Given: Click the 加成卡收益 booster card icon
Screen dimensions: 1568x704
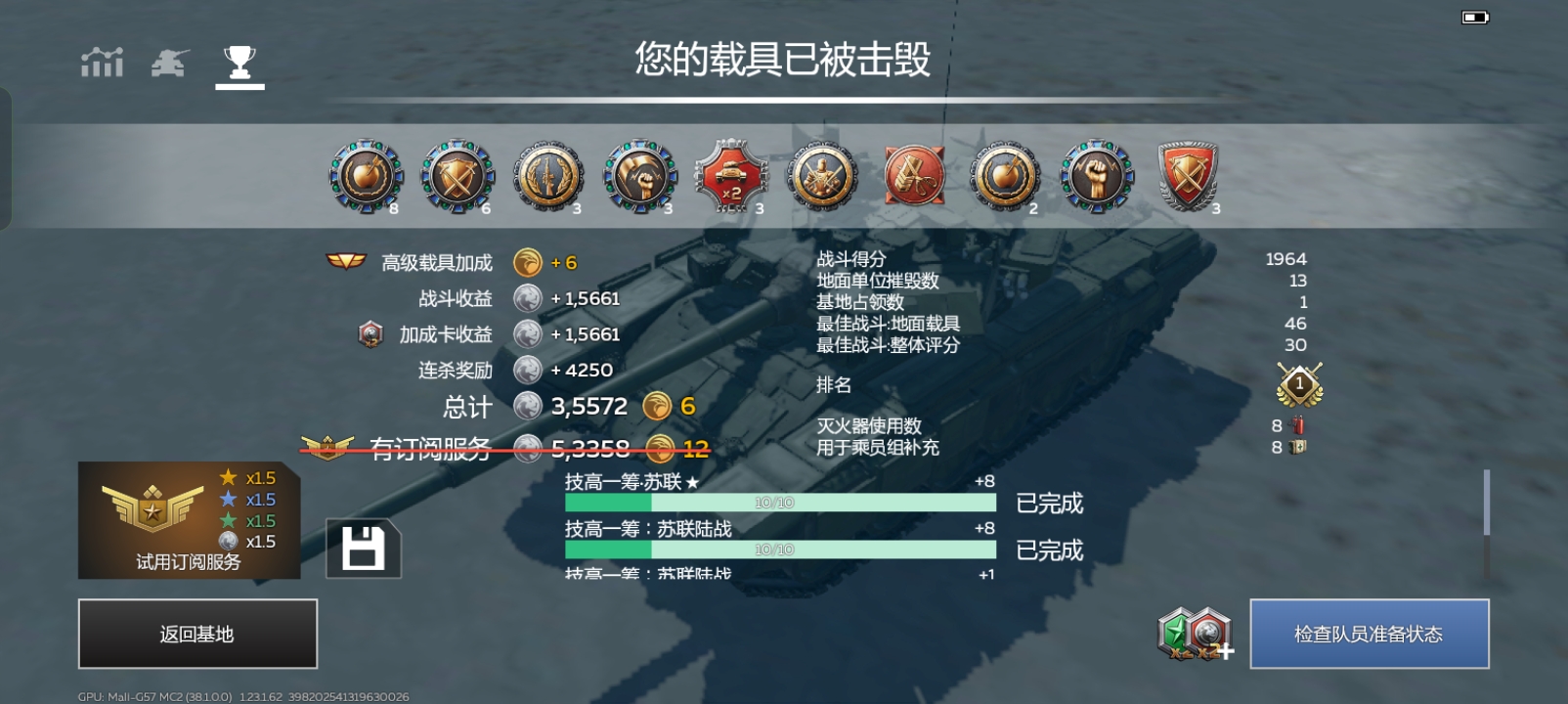Looking at the screenshot, I should [370, 334].
